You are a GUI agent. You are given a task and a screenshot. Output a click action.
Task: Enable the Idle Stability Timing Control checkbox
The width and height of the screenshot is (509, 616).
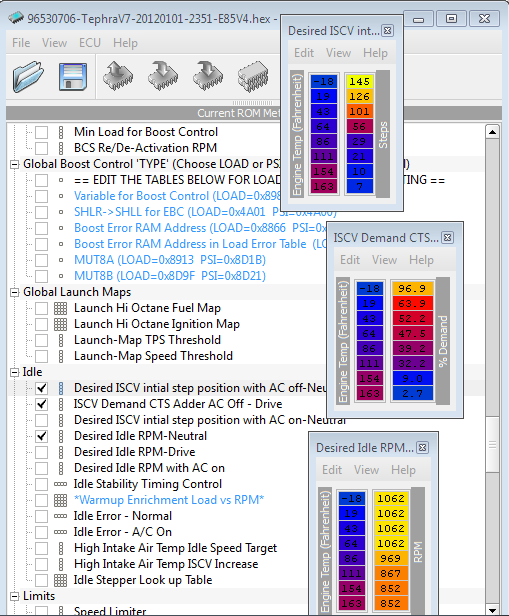[42, 484]
